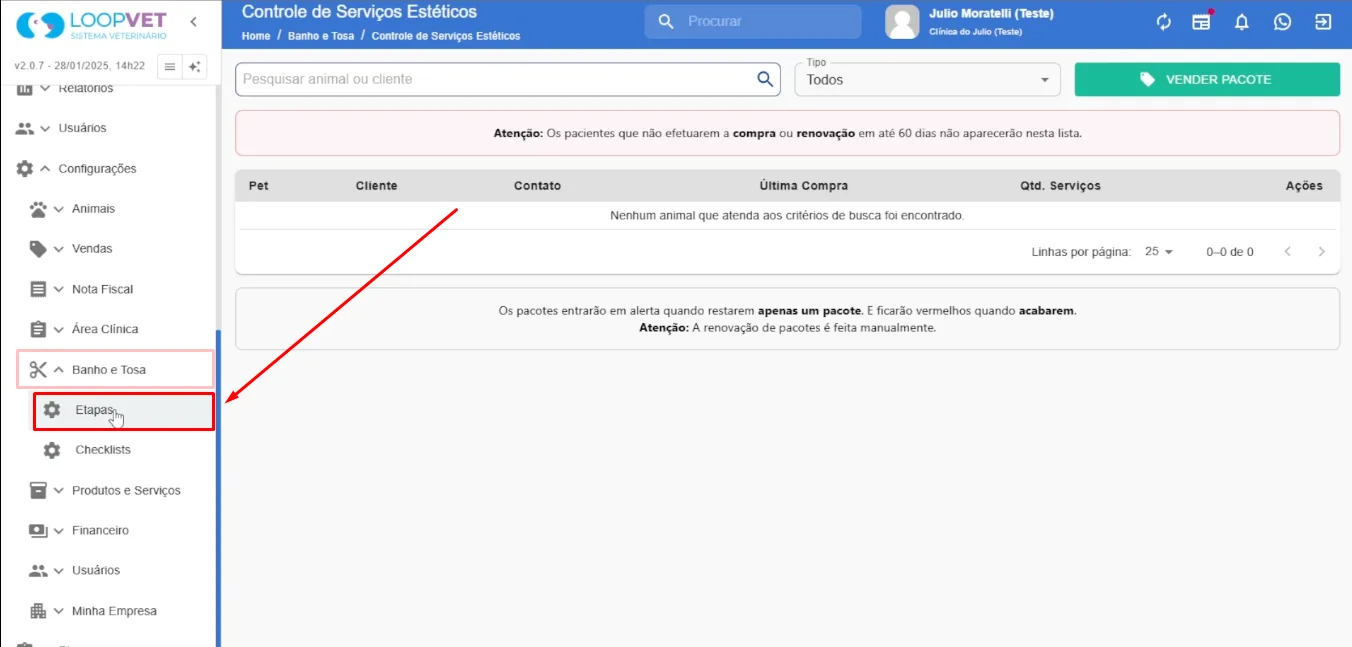Click the Banho e Tosa breadcrumb link
This screenshot has width=1352, height=647.
click(x=322, y=36)
